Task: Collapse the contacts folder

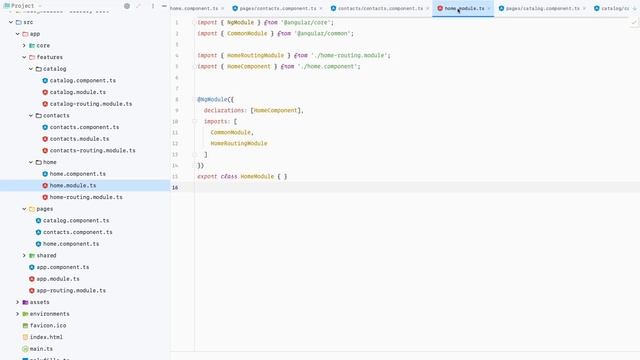Action: coord(31,116)
